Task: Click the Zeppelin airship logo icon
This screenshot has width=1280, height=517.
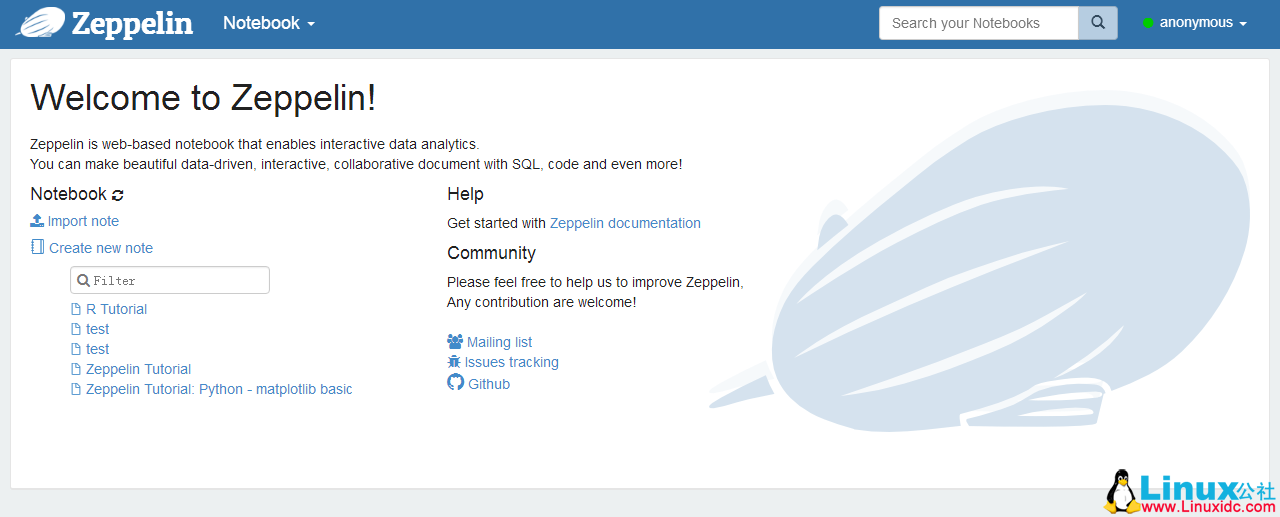Action: [40, 22]
